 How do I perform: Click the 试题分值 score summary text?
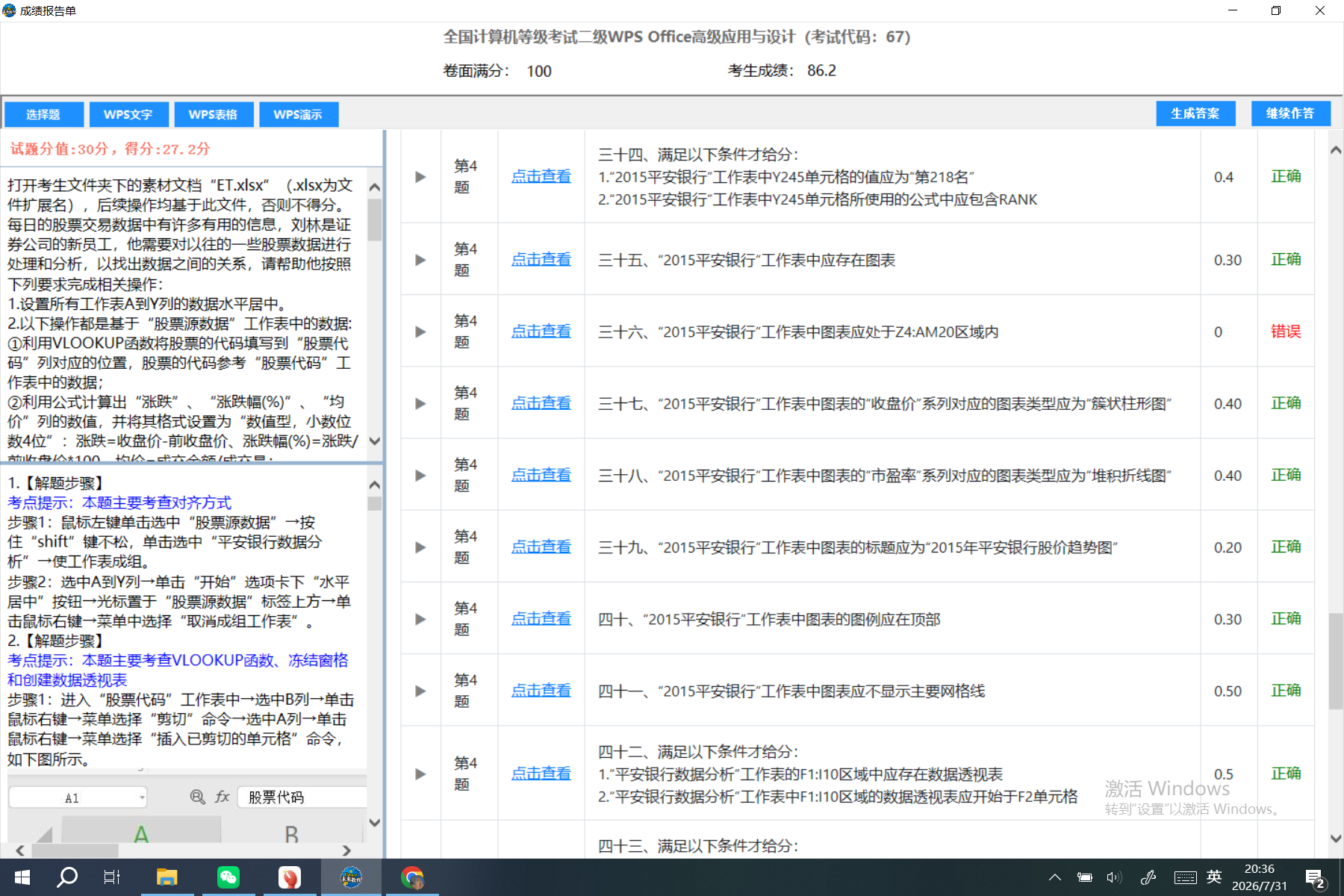point(110,149)
